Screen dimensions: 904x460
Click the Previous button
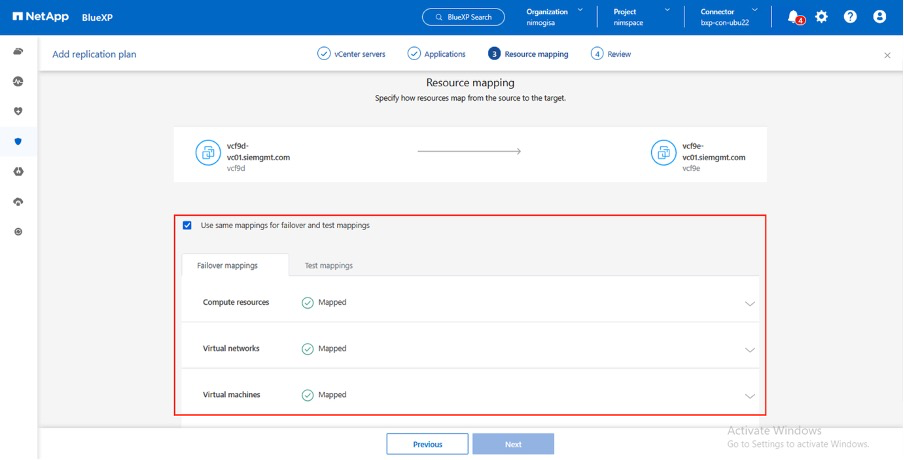tap(427, 444)
